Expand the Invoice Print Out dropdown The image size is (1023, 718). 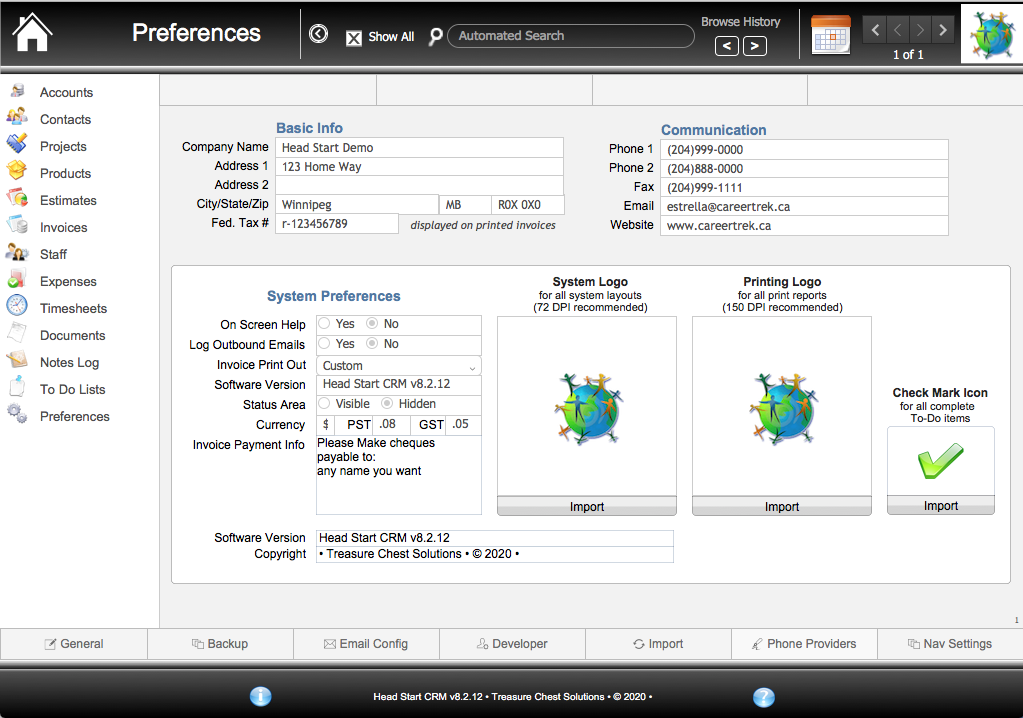click(x=399, y=365)
